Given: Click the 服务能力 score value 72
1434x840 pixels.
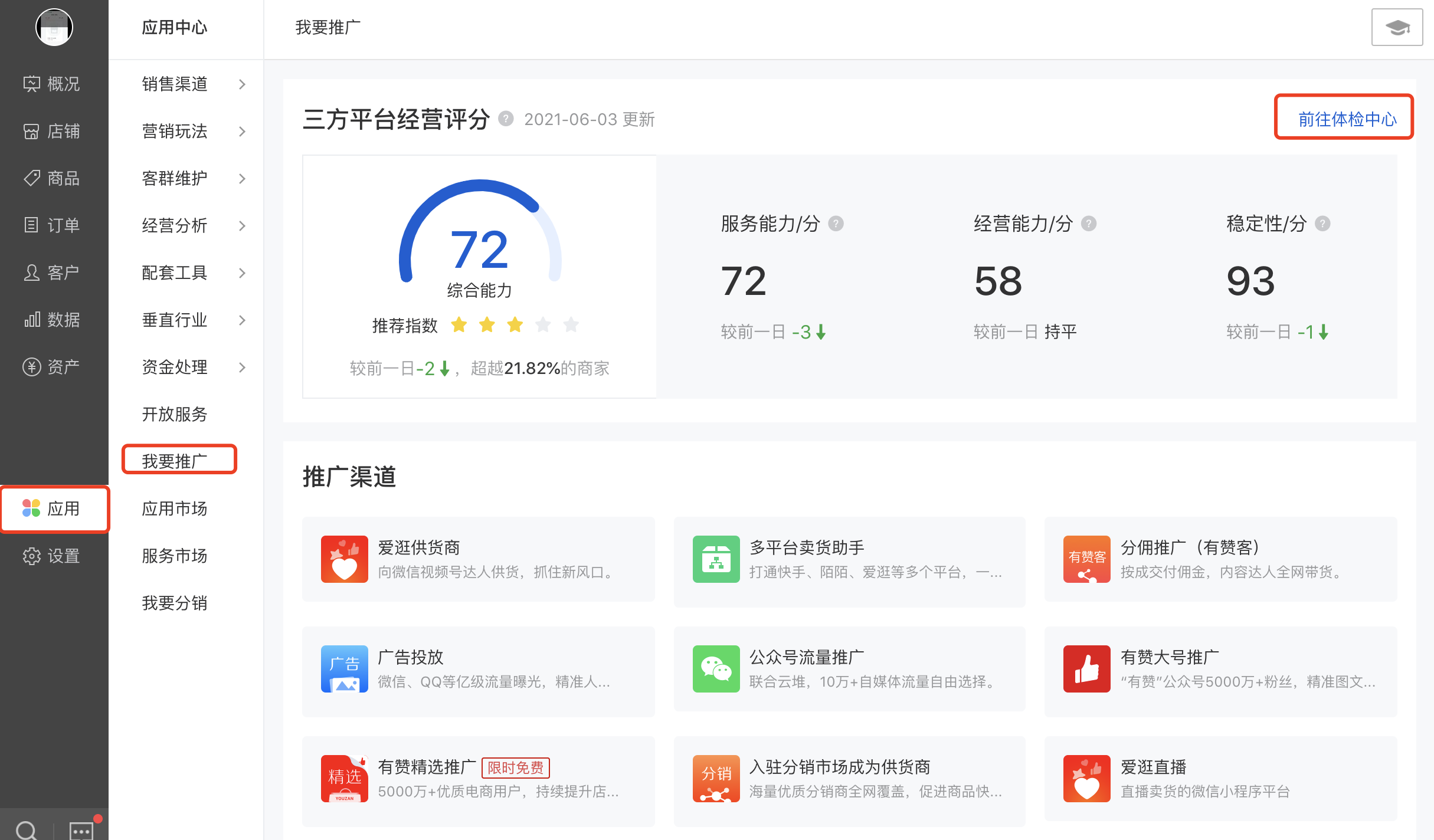Looking at the screenshot, I should [x=744, y=281].
